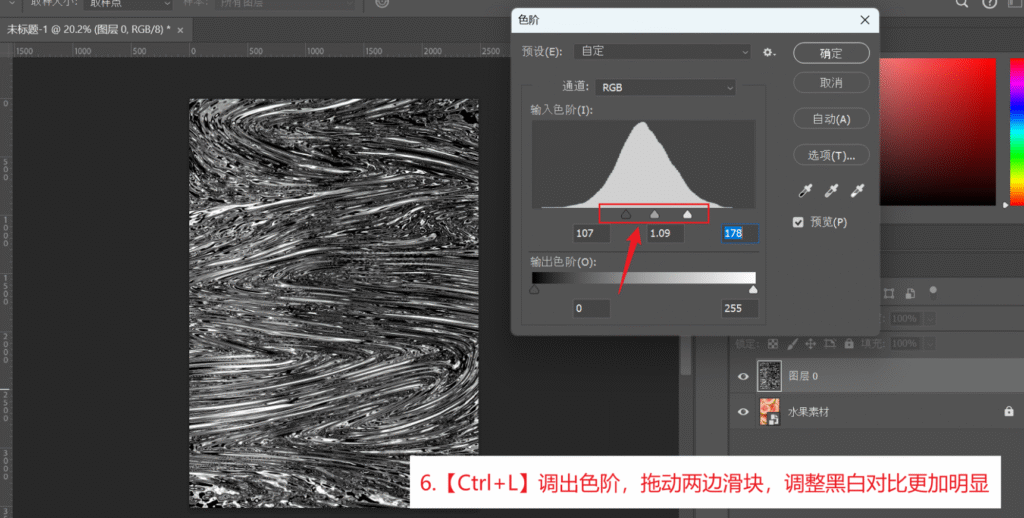1024x518 pixels.
Task: Click prevent artboard auto-nesting lock icon
Action: (x=829, y=344)
